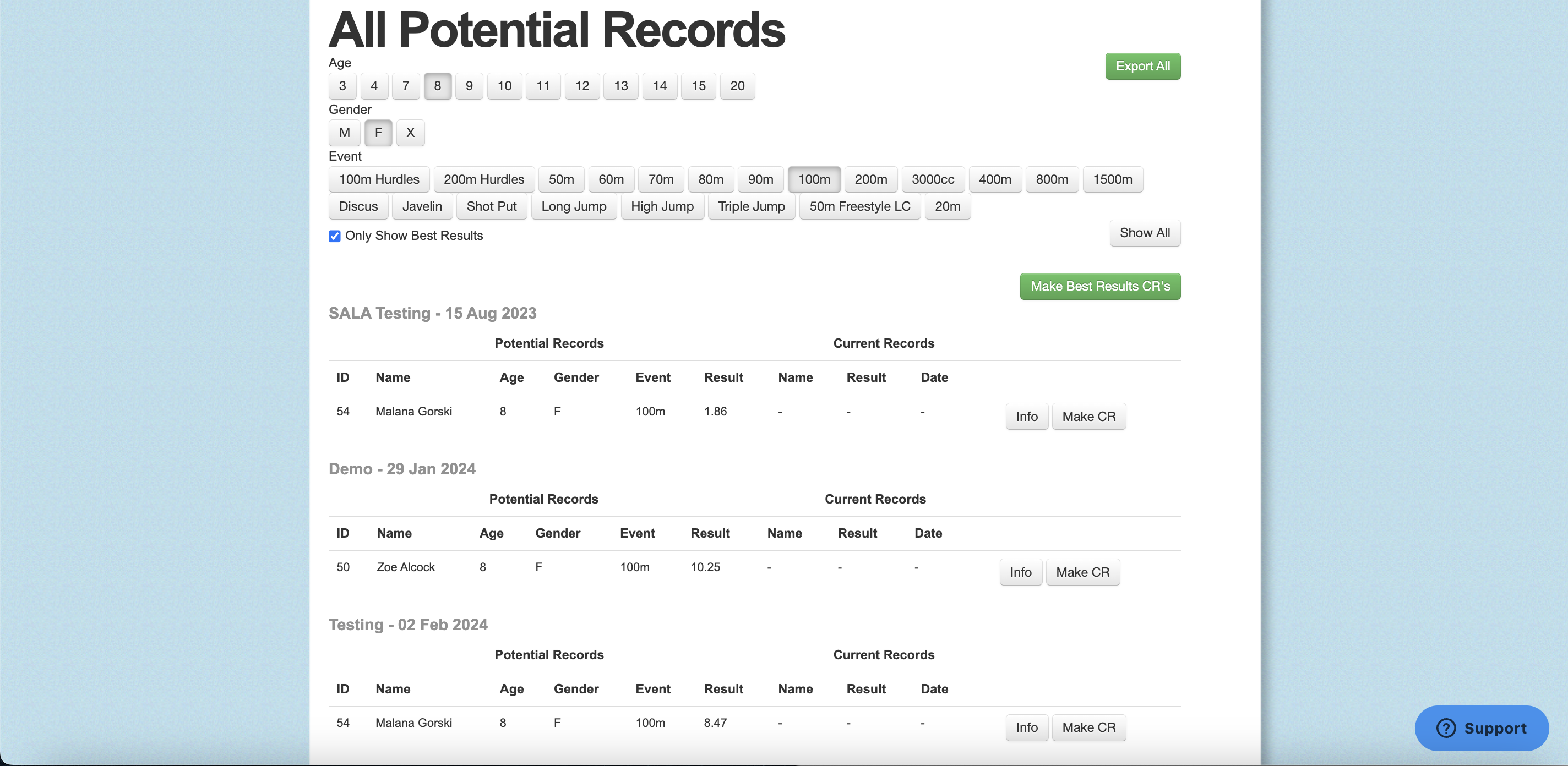This screenshot has height=766, width=1568.
Task: Choose the 80m event filter
Action: pos(711,179)
